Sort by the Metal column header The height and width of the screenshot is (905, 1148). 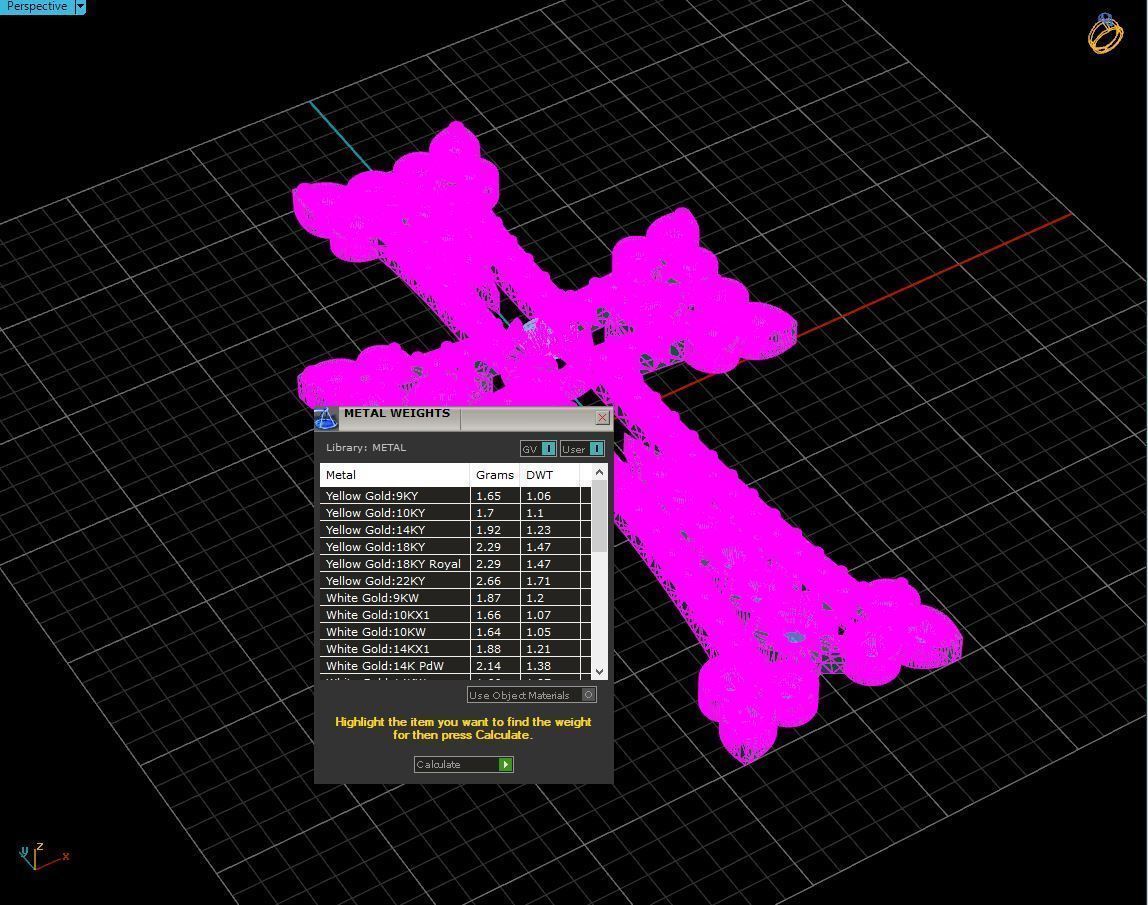click(x=395, y=474)
